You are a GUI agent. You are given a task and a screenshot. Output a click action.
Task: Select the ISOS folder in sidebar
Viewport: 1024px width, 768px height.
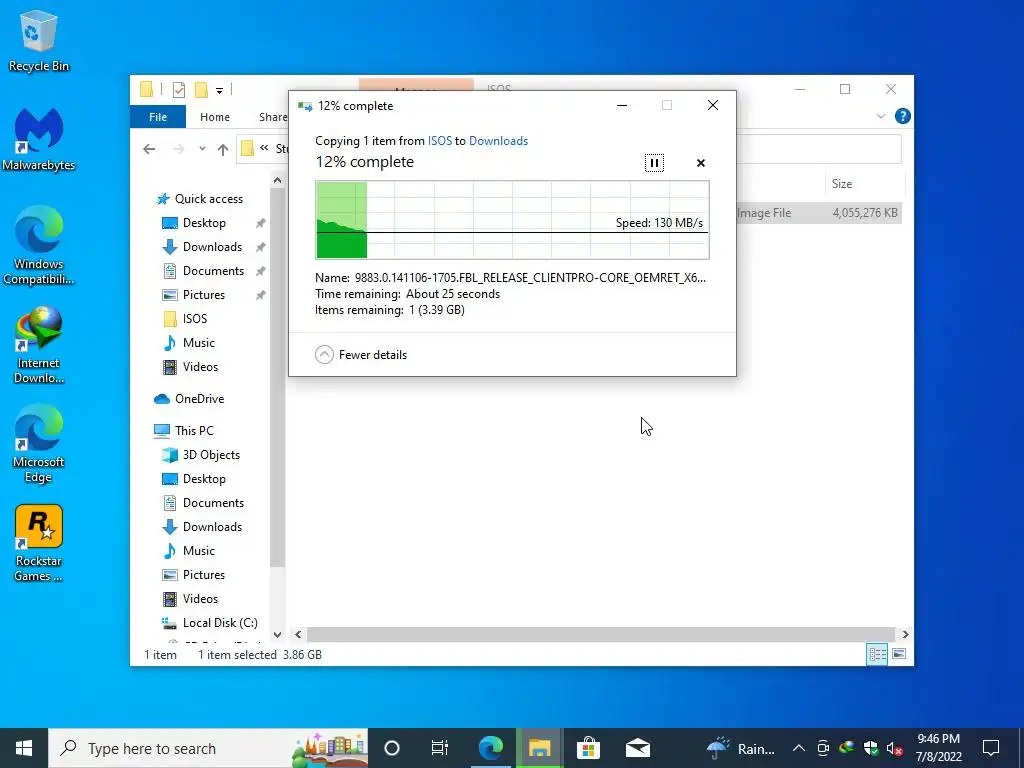pos(185,319)
